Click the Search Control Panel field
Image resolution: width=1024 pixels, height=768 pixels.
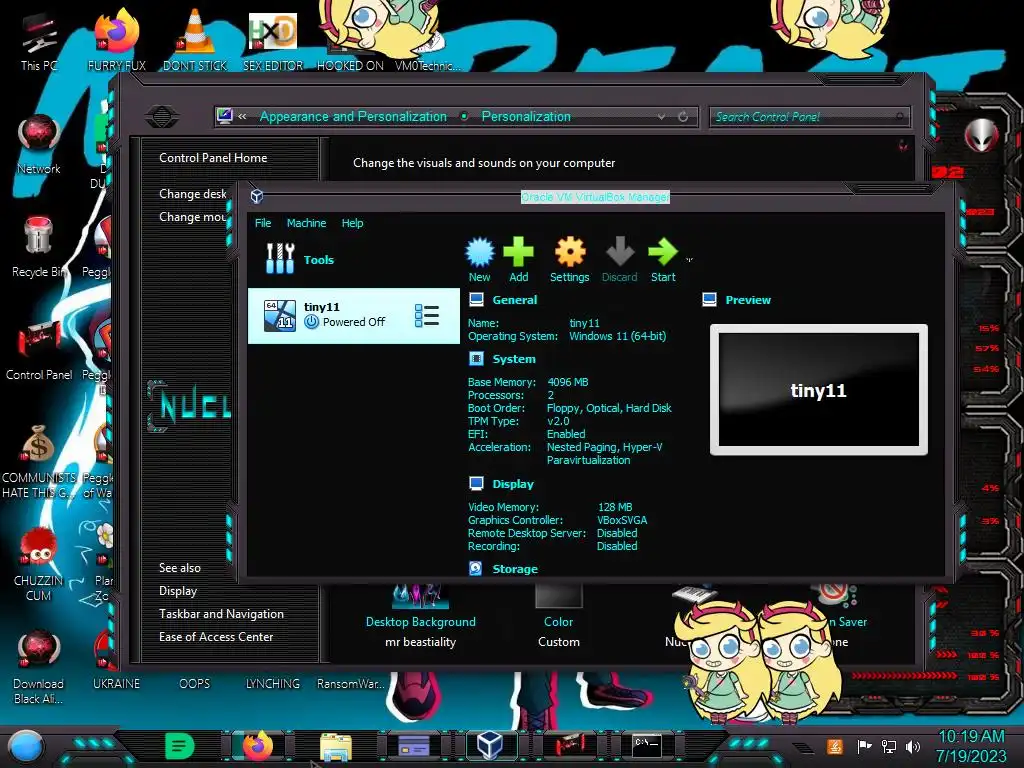click(x=808, y=117)
